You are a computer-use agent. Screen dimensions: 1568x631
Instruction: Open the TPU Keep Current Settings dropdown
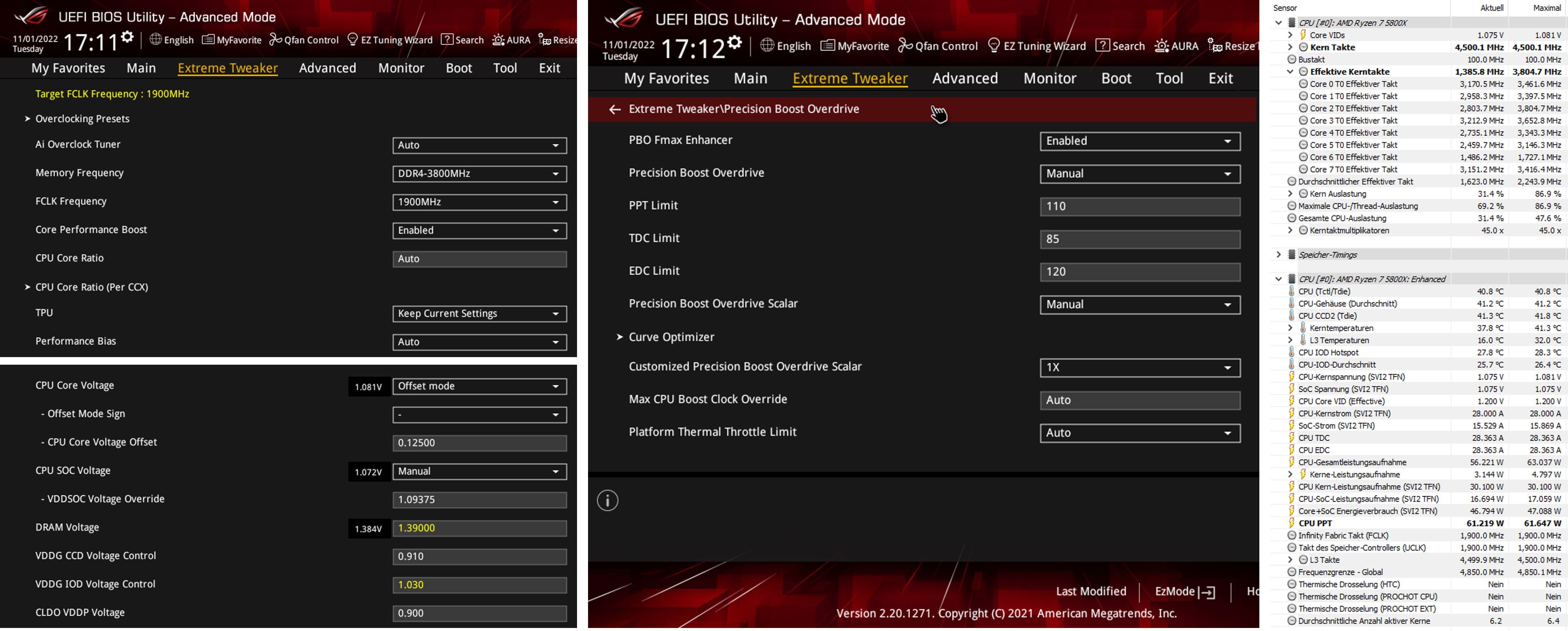click(x=480, y=314)
